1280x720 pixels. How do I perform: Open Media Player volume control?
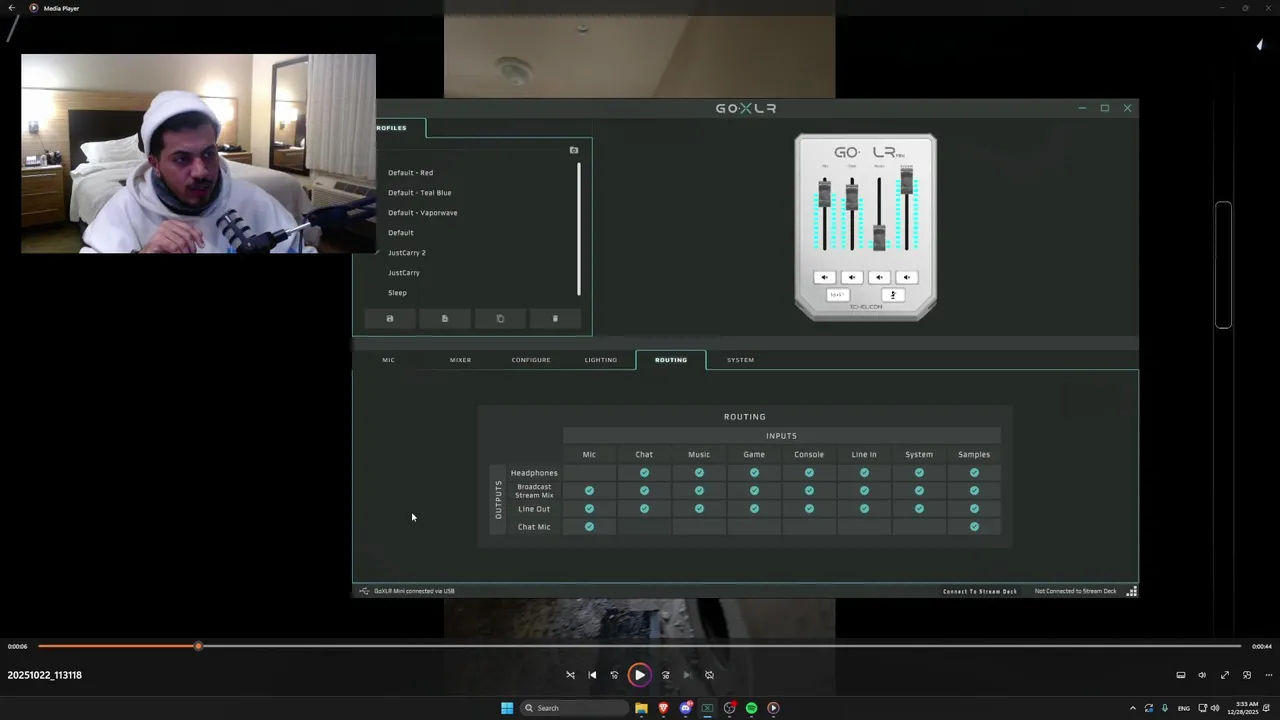tap(1202, 675)
